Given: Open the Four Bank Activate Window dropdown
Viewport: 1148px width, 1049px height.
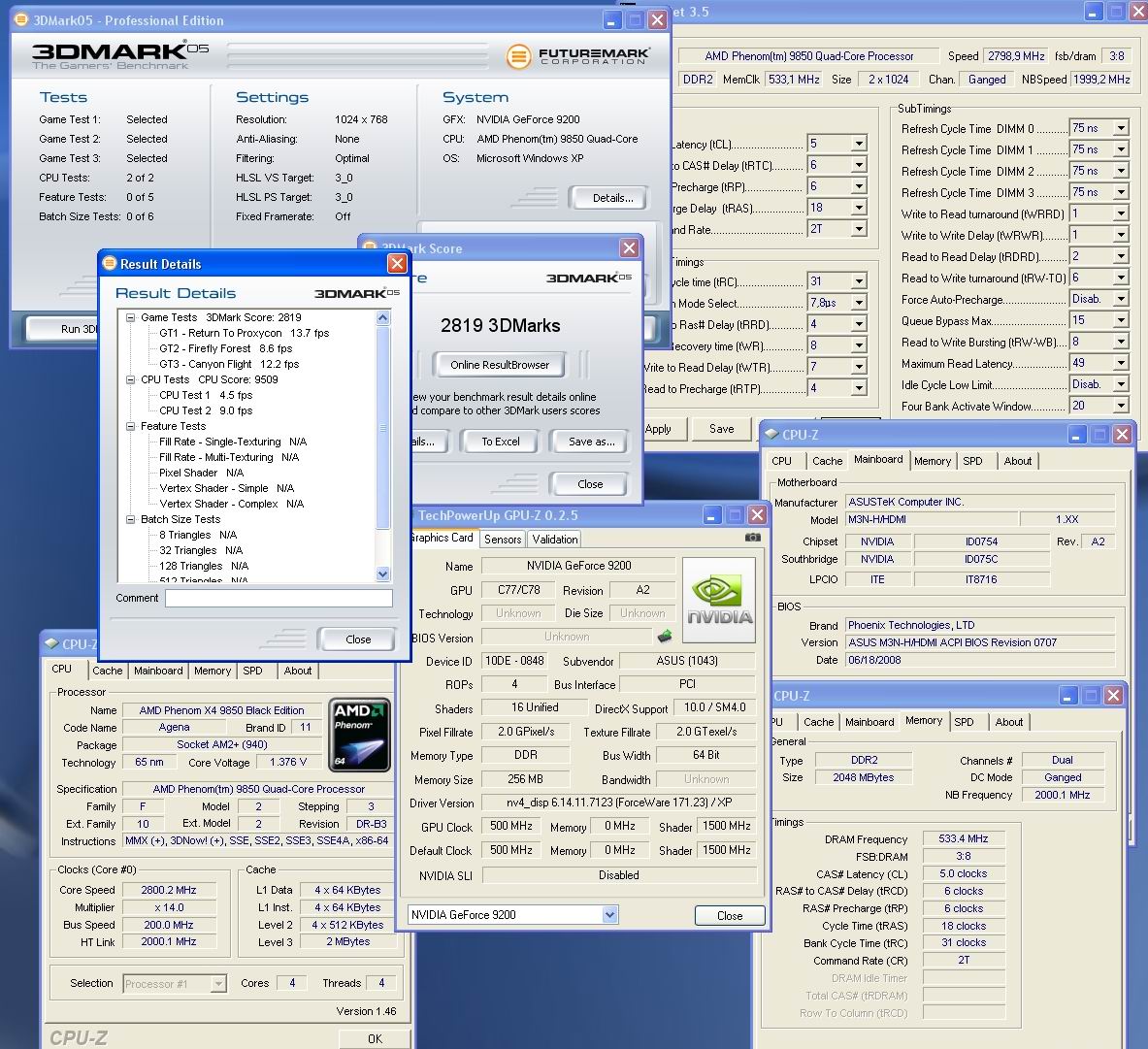Looking at the screenshot, I should click(x=1120, y=407).
